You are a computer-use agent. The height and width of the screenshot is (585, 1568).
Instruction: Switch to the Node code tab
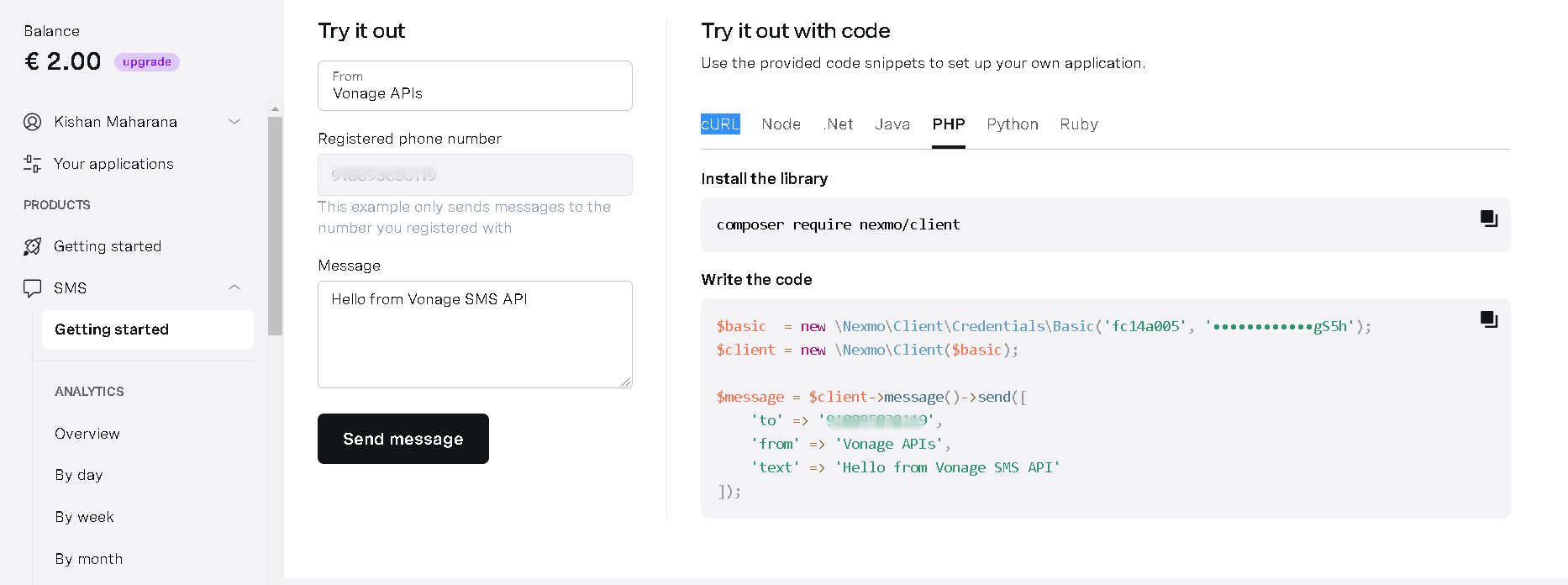tap(781, 124)
